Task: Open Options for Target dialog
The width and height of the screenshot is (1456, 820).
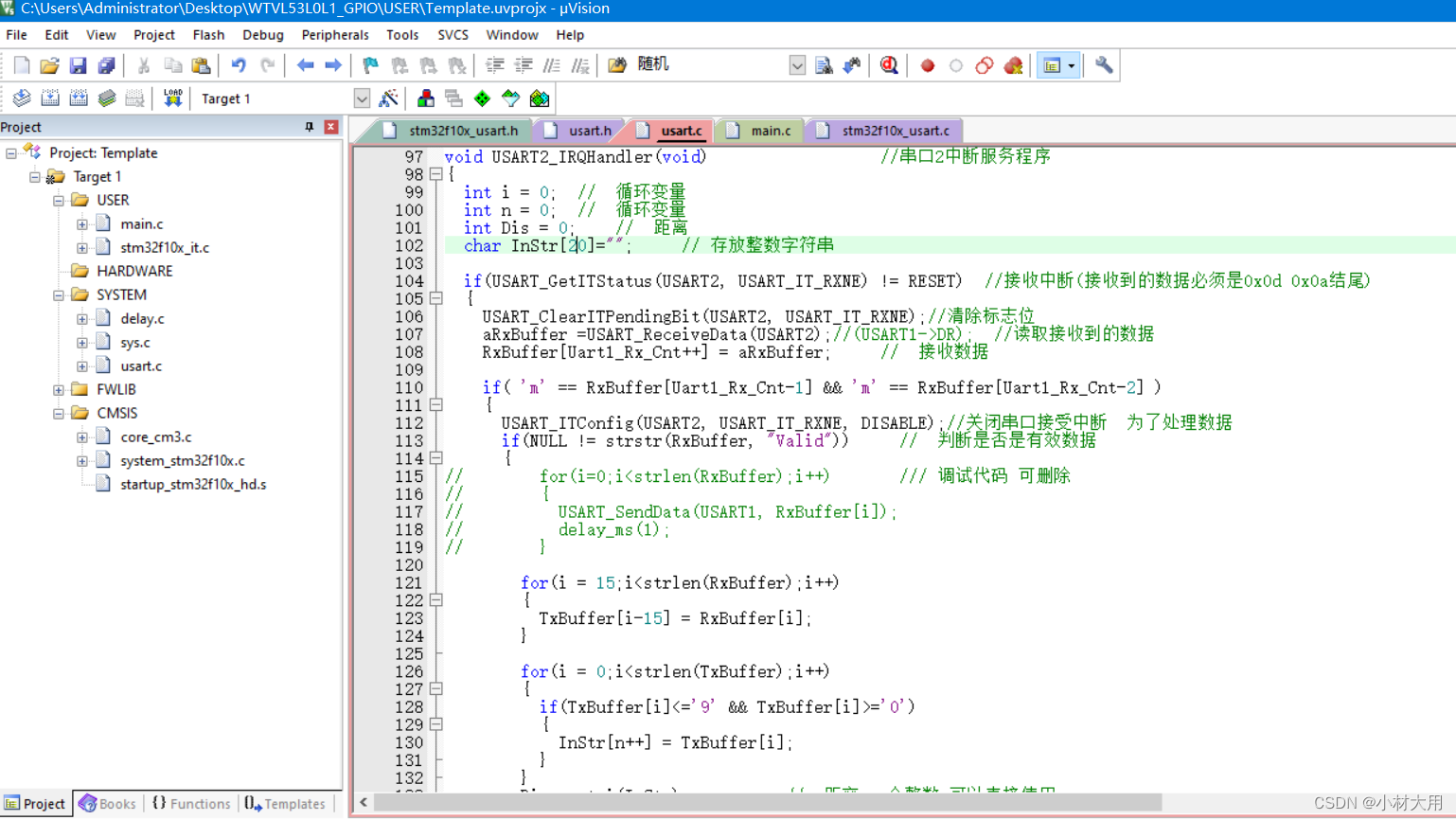Action: pyautogui.click(x=388, y=98)
